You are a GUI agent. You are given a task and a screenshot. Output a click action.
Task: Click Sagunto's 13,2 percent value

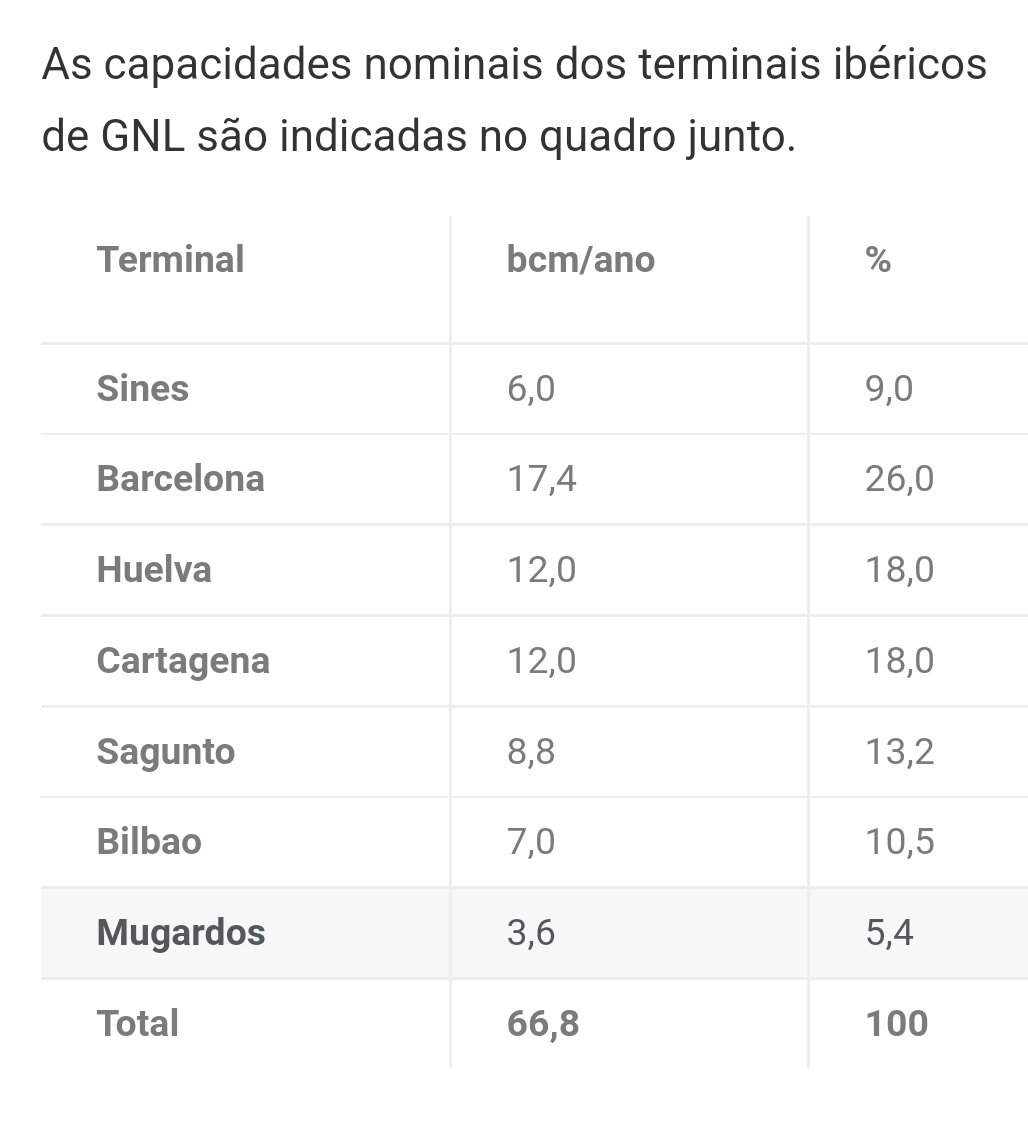899,752
